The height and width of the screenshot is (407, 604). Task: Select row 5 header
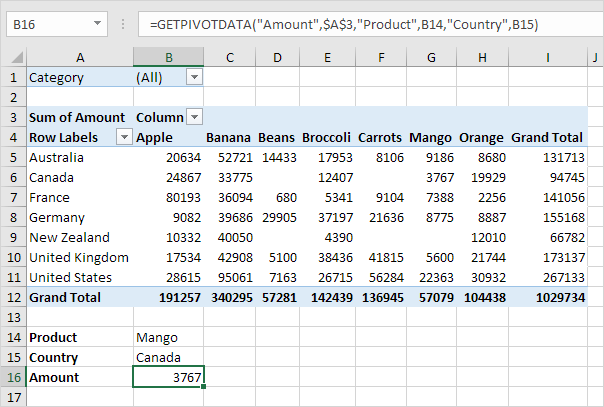pyautogui.click(x=12, y=157)
